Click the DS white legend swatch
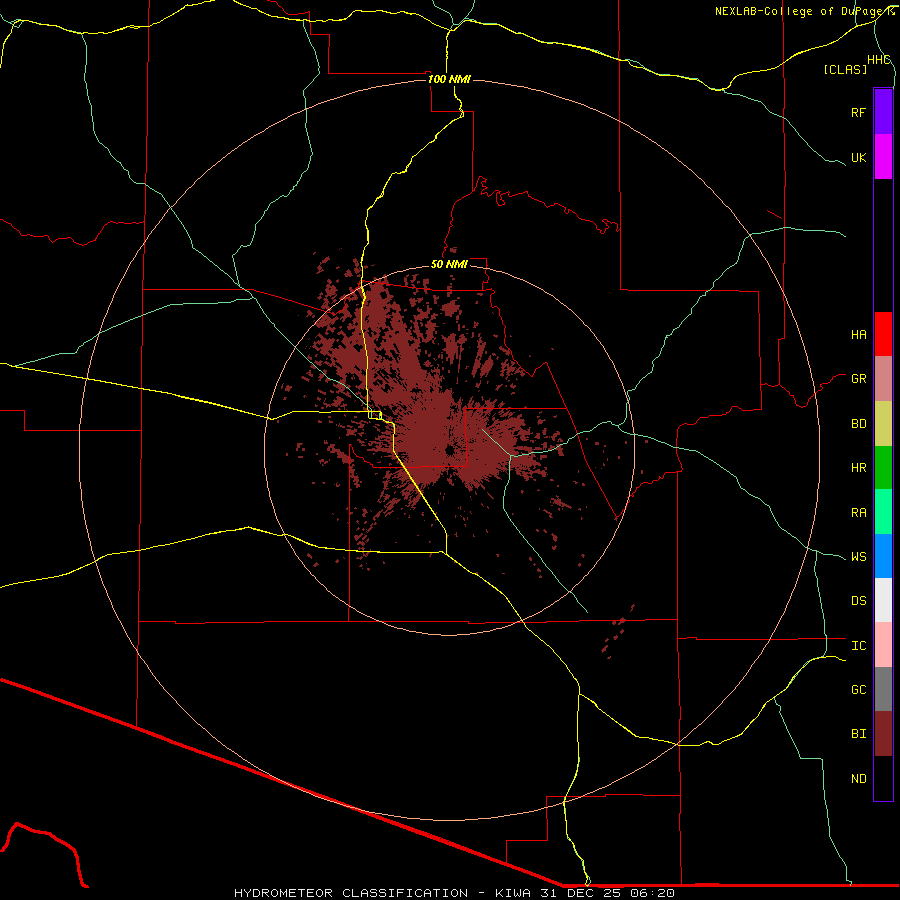This screenshot has height=900, width=900. [x=883, y=600]
